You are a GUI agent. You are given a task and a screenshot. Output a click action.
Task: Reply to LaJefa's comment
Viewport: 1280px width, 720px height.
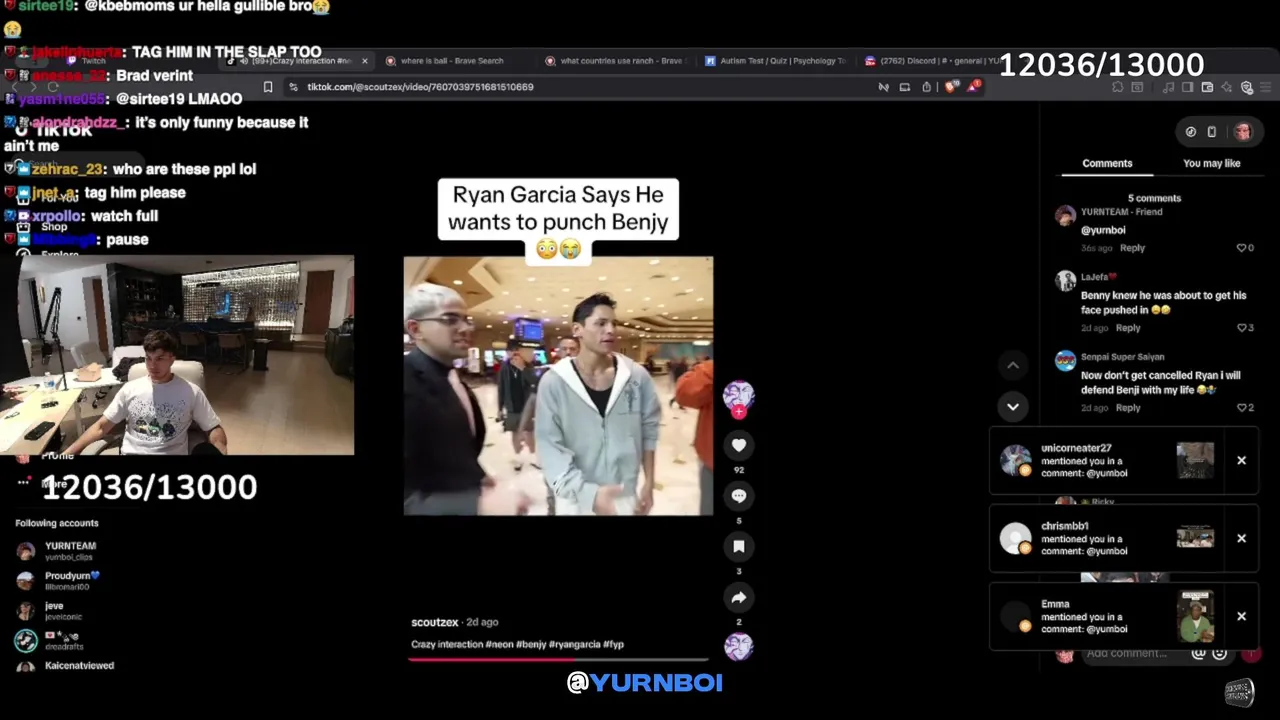coord(1128,328)
